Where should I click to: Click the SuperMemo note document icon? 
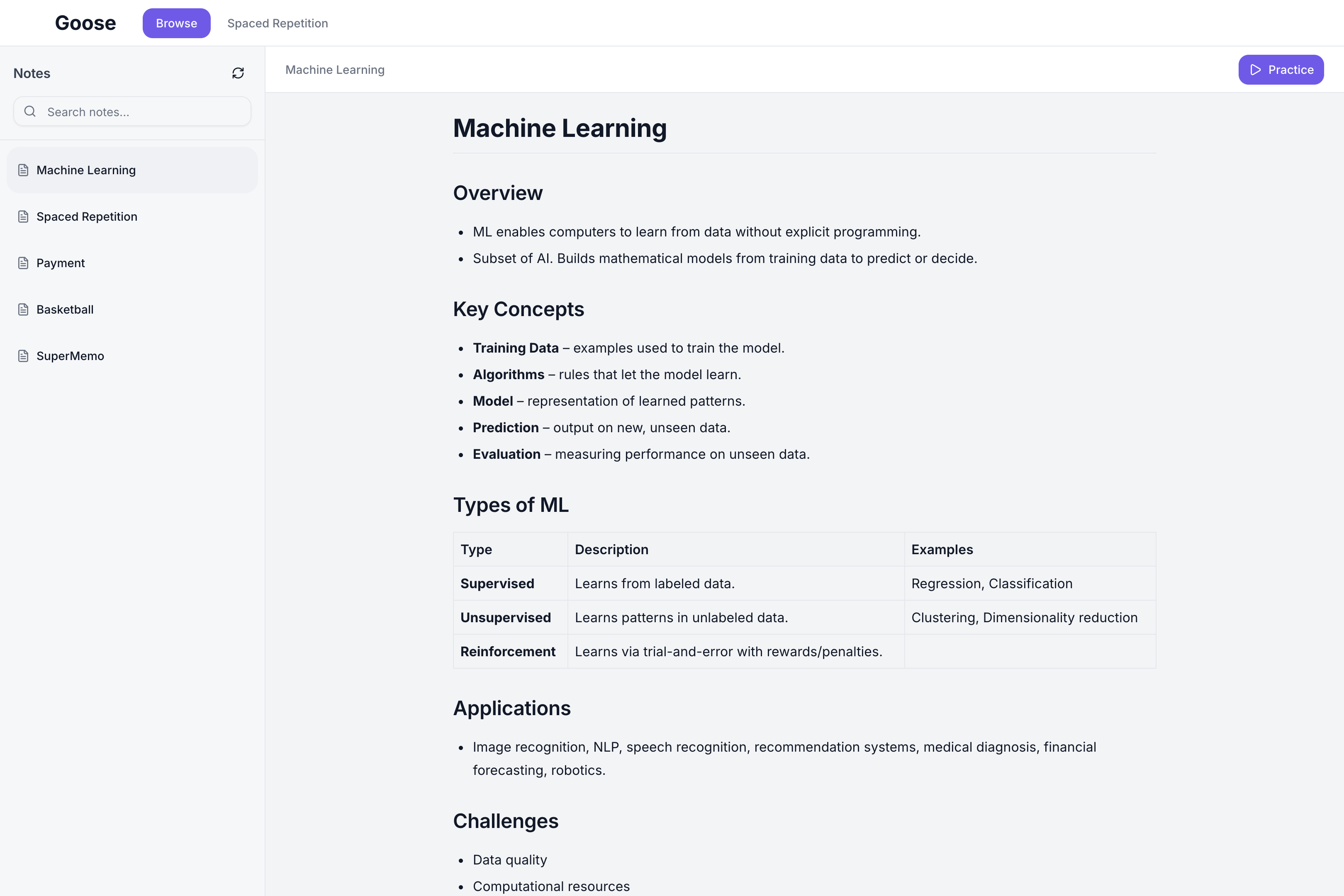(23, 356)
